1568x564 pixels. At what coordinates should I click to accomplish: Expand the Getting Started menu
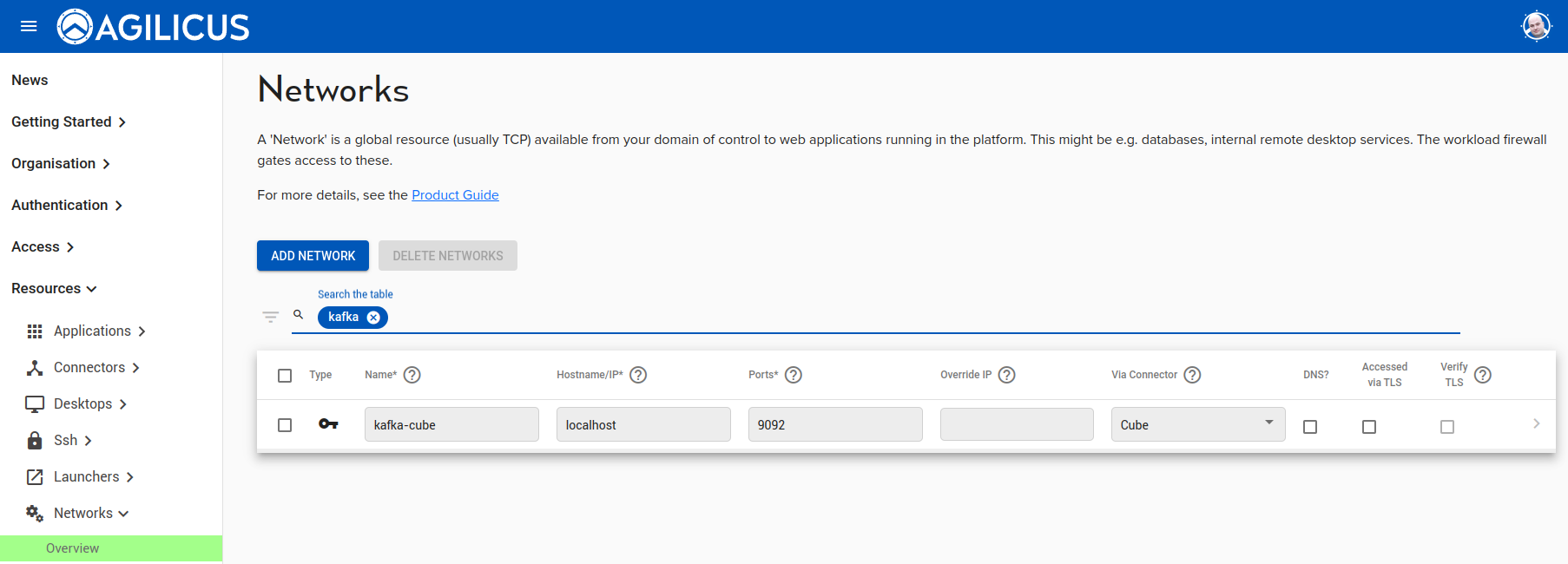click(x=69, y=122)
